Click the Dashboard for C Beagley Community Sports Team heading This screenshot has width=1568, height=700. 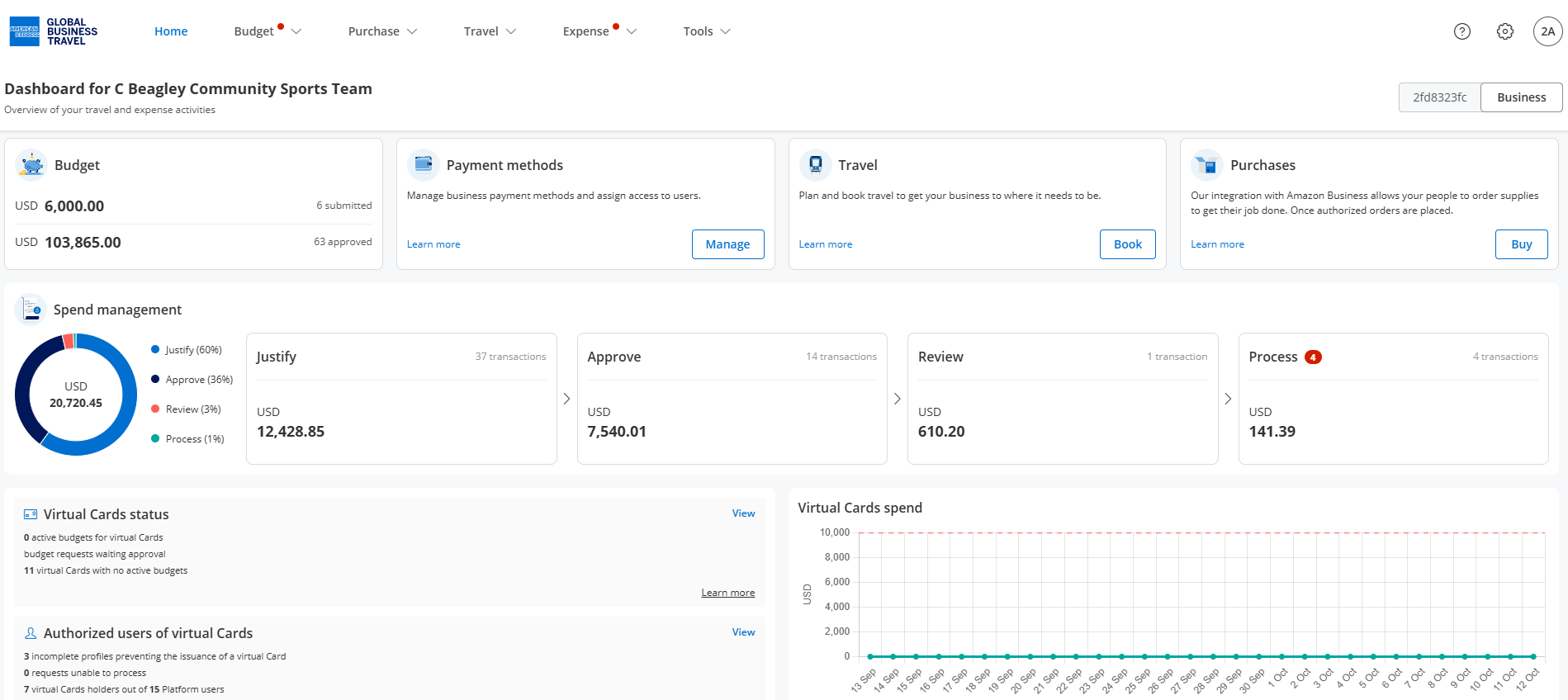point(188,89)
